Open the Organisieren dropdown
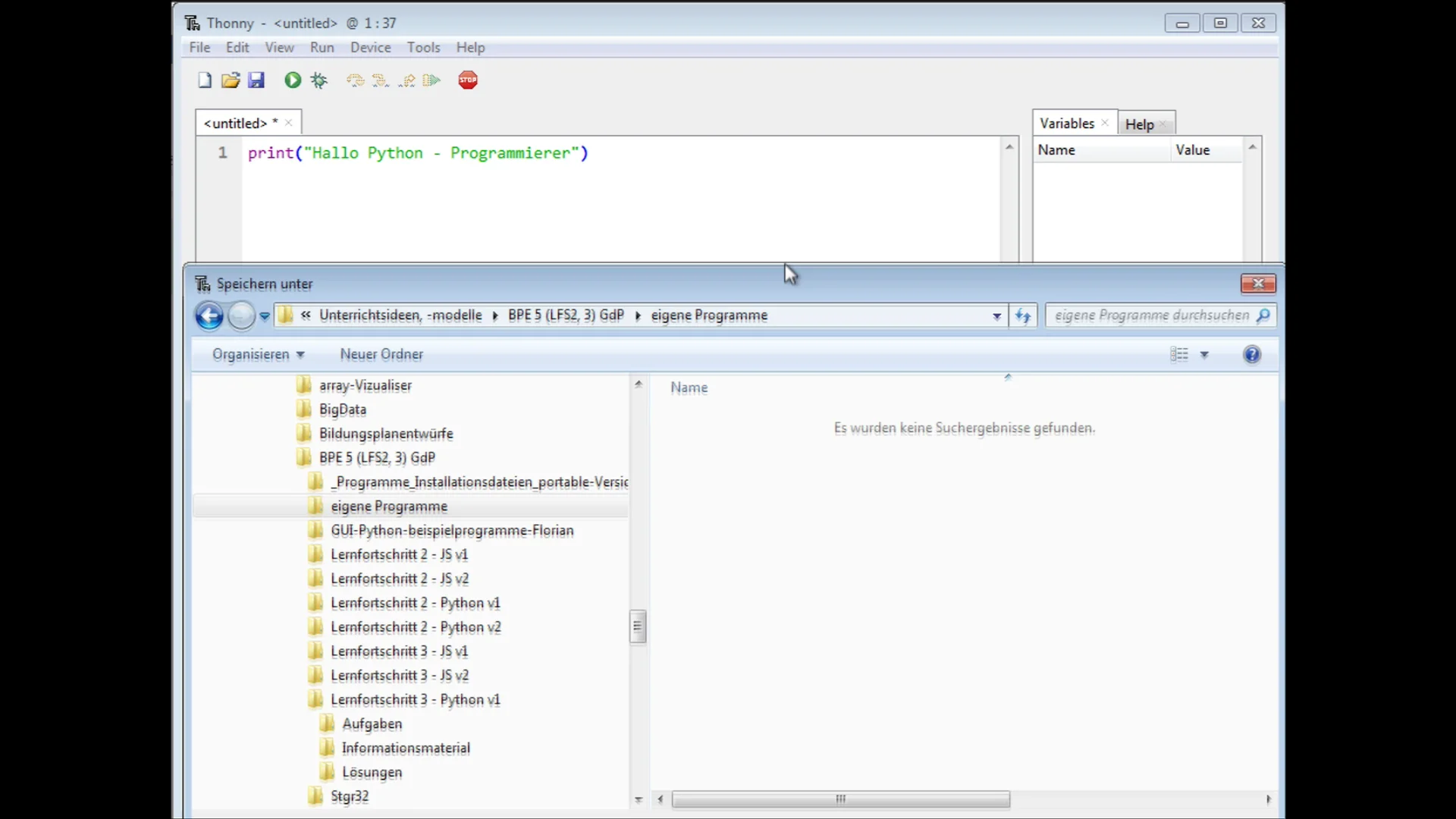The height and width of the screenshot is (819, 1456). click(x=258, y=354)
